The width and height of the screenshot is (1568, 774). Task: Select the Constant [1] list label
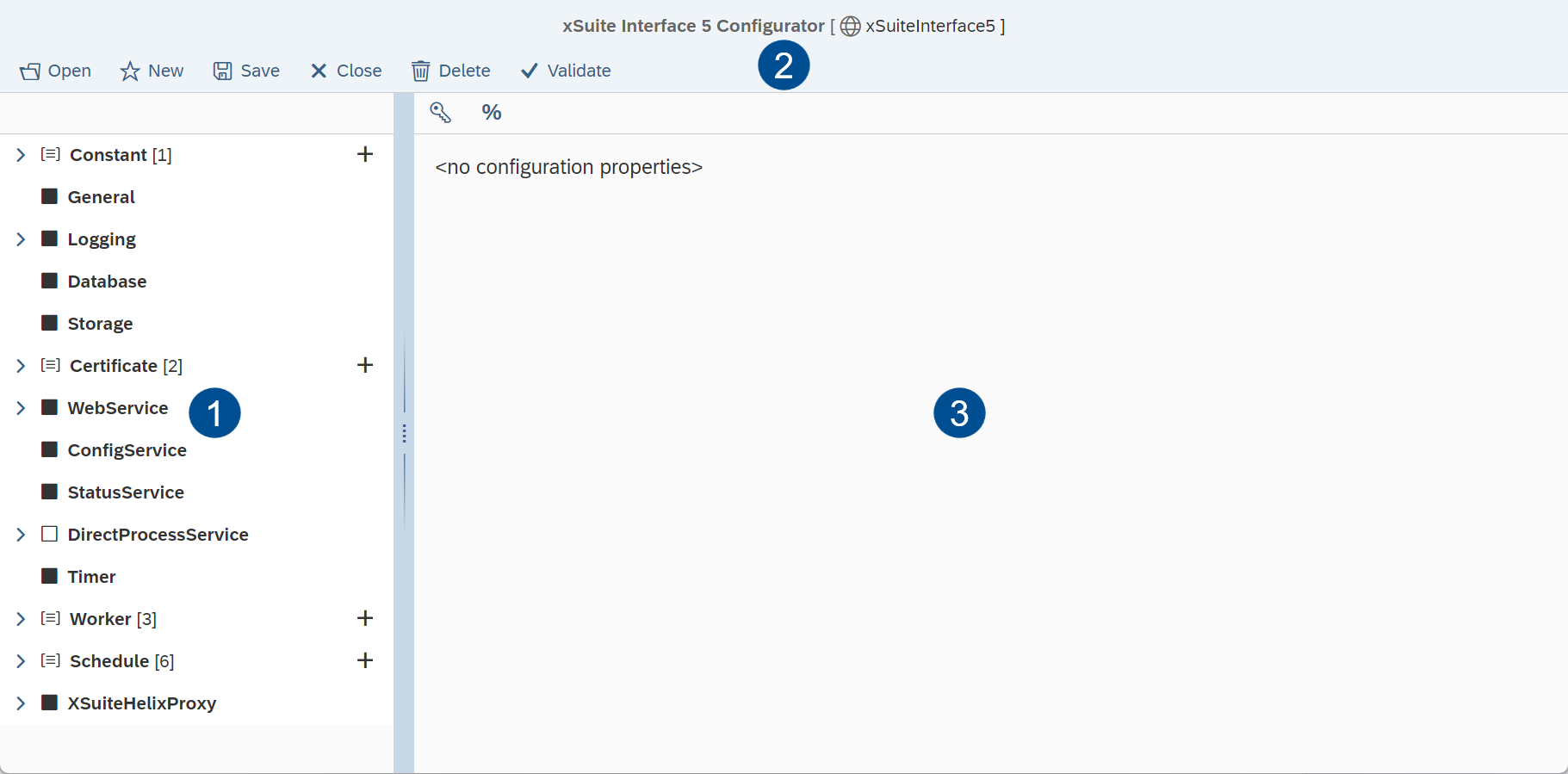[121, 155]
